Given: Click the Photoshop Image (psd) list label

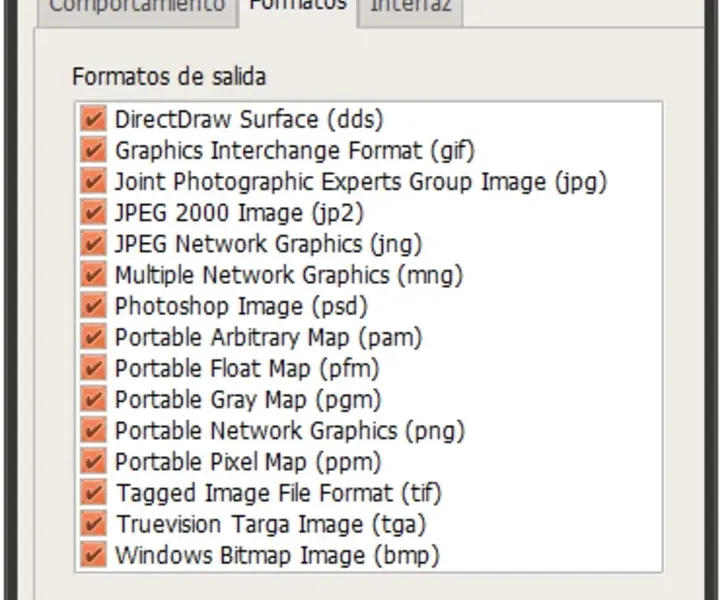Looking at the screenshot, I should pyautogui.click(x=241, y=306).
